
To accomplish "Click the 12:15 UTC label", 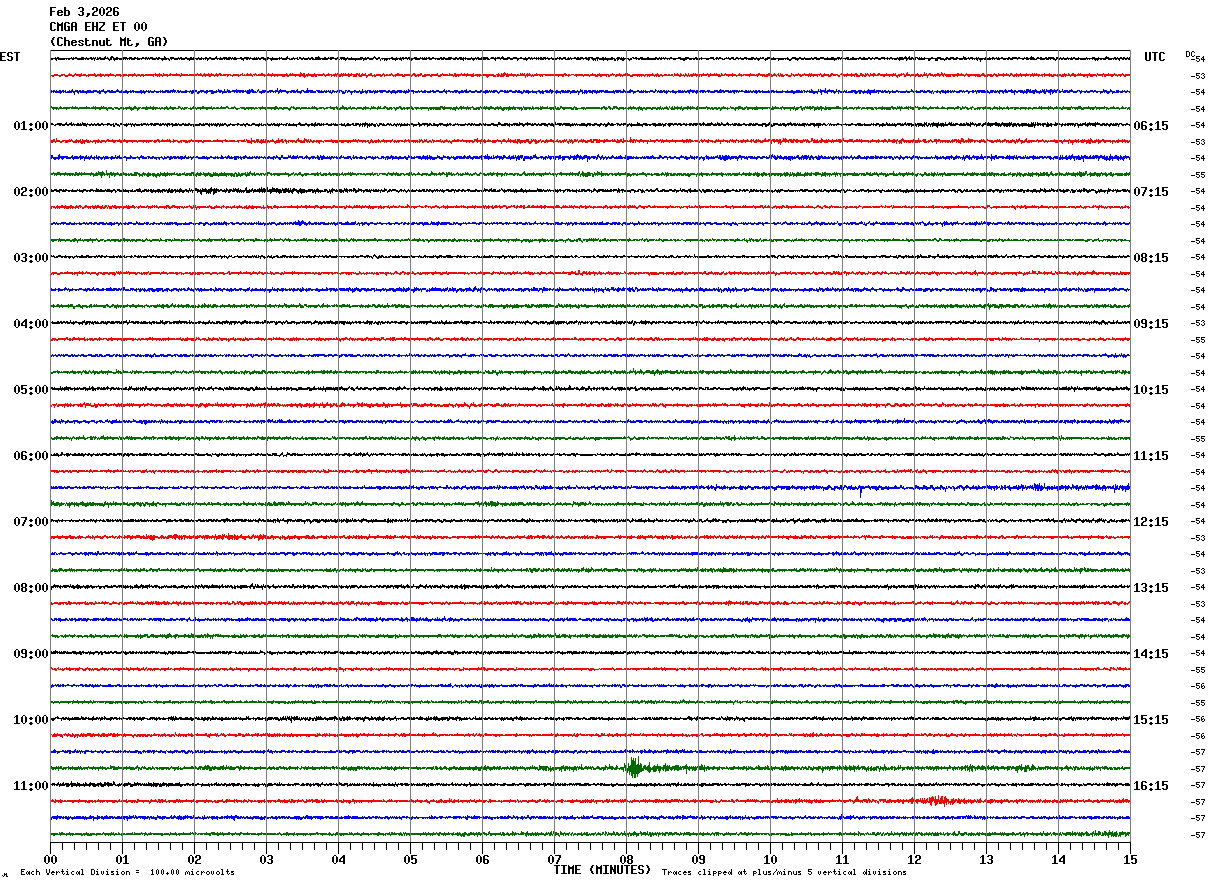I will coord(1150,522).
